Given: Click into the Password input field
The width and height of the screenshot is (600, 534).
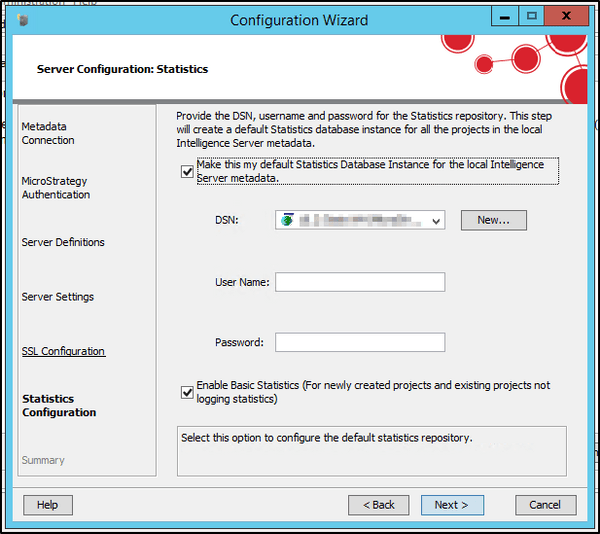Looking at the screenshot, I should pos(360,342).
